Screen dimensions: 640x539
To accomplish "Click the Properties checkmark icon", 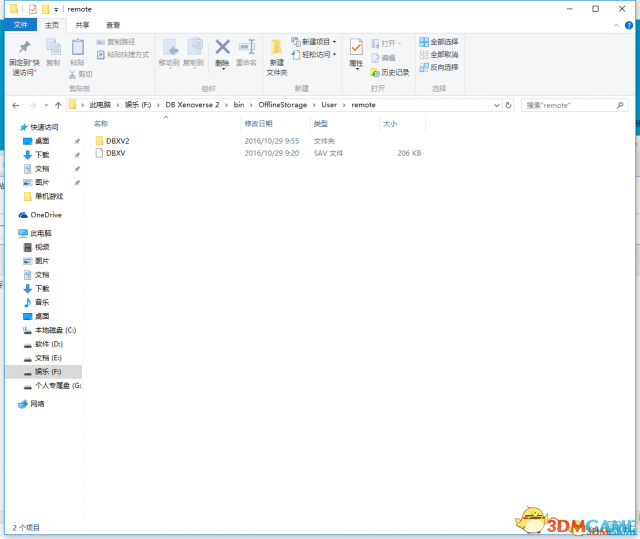I will (356, 47).
